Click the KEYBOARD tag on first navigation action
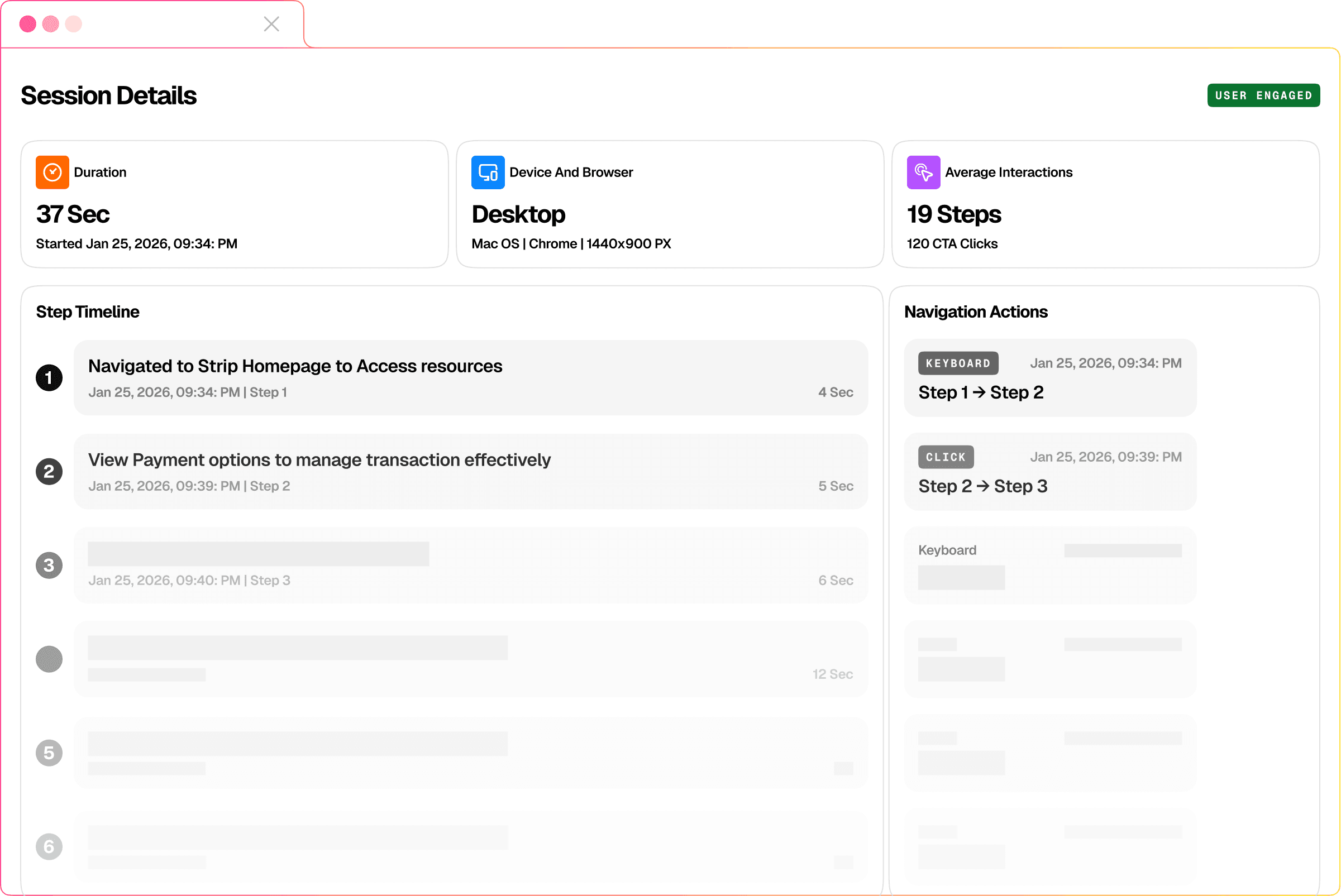 958,363
